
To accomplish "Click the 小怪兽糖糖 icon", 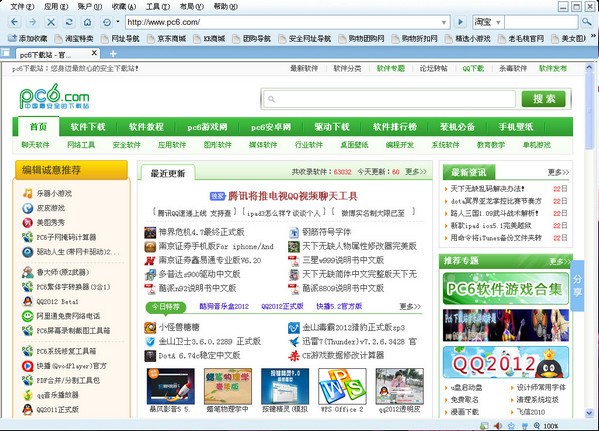I will (x=150, y=327).
